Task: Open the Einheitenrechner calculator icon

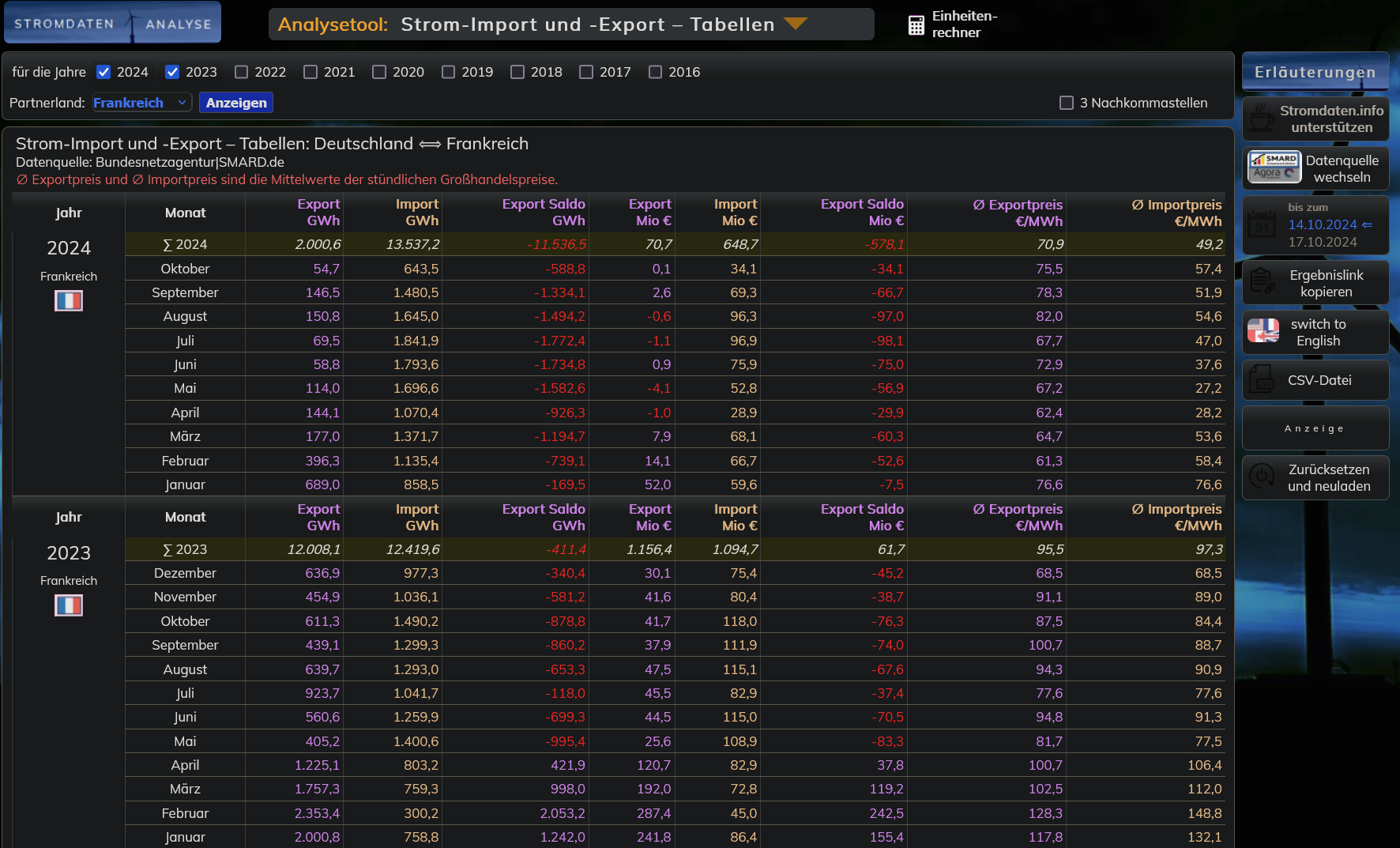Action: pyautogui.click(x=916, y=25)
